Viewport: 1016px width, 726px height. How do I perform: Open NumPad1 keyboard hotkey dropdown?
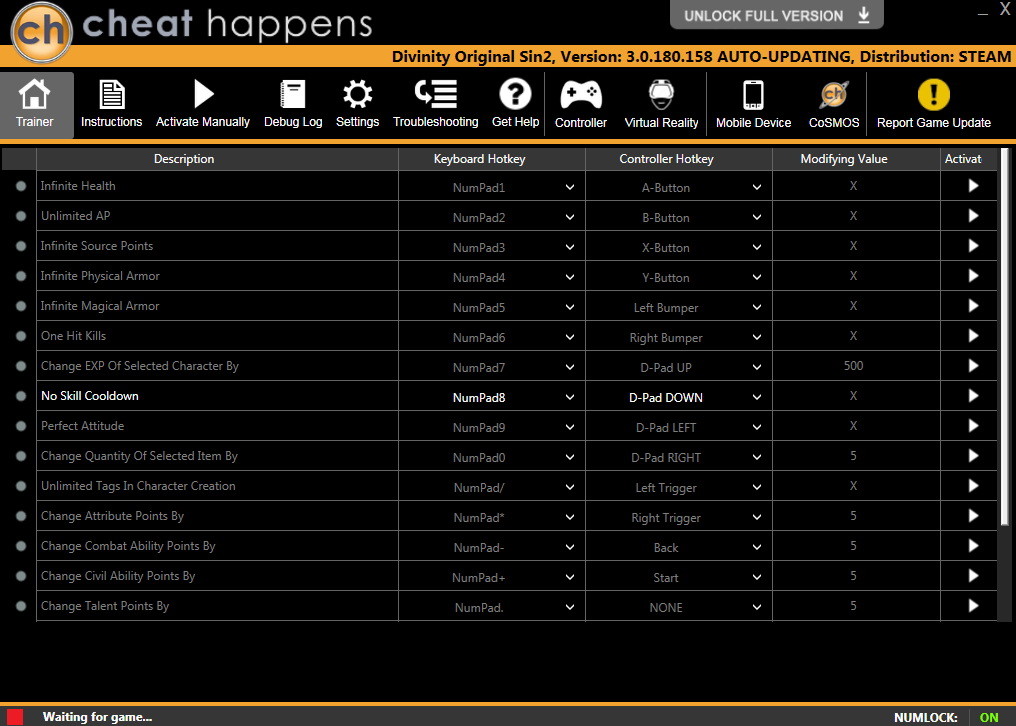click(570, 187)
